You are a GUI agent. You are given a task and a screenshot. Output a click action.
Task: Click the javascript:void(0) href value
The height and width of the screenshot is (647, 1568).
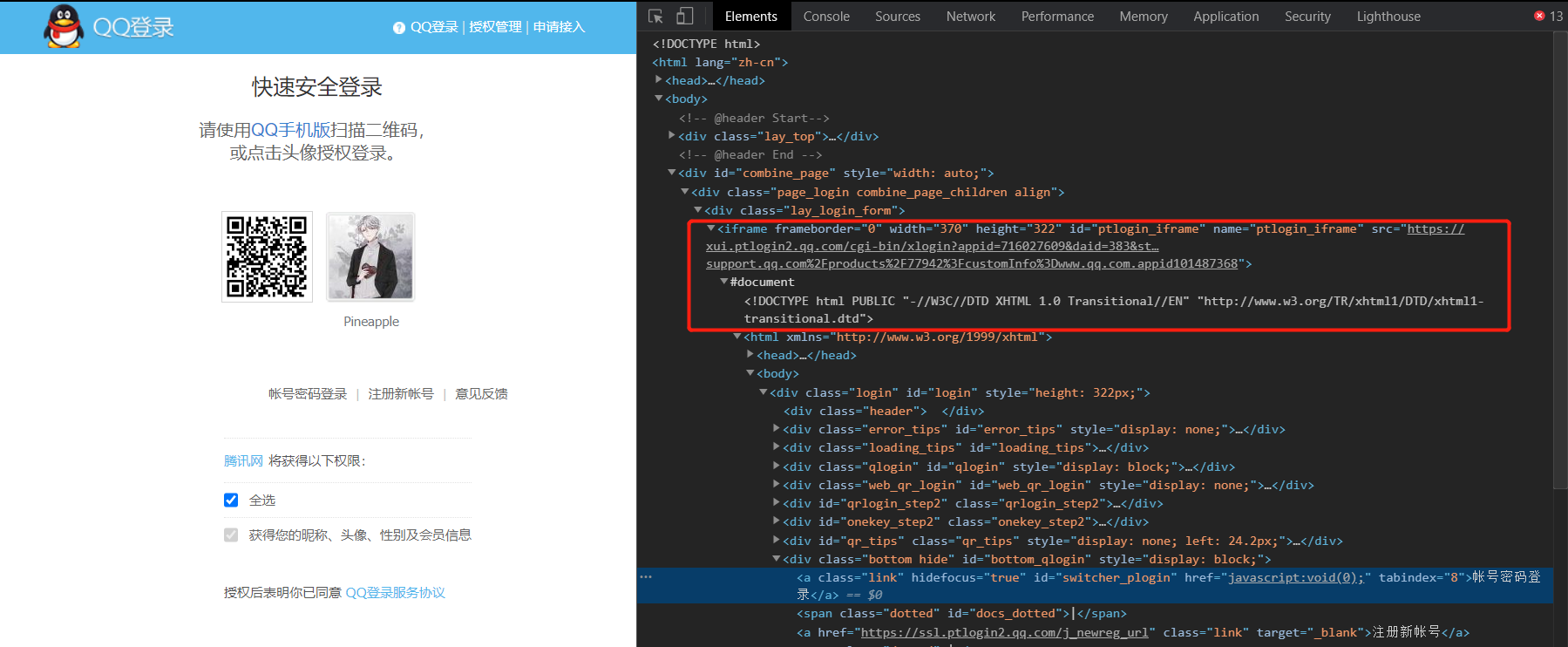1295,577
